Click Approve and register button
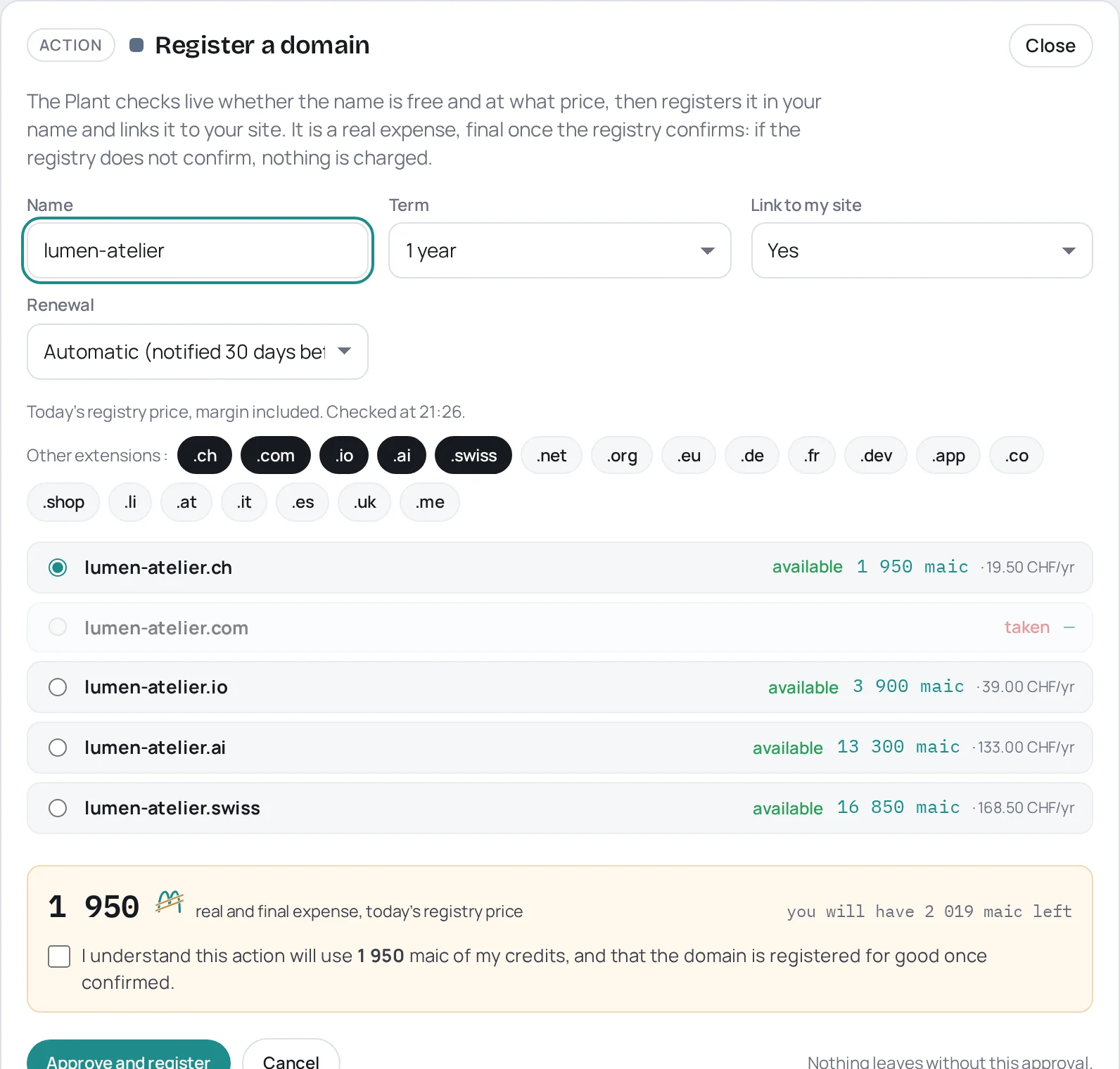 pos(129,1056)
